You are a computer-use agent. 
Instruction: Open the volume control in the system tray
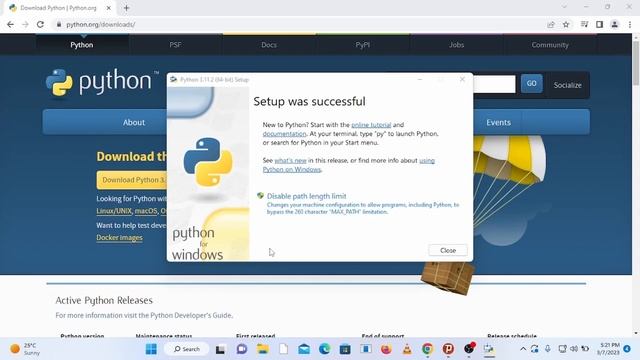click(574, 349)
